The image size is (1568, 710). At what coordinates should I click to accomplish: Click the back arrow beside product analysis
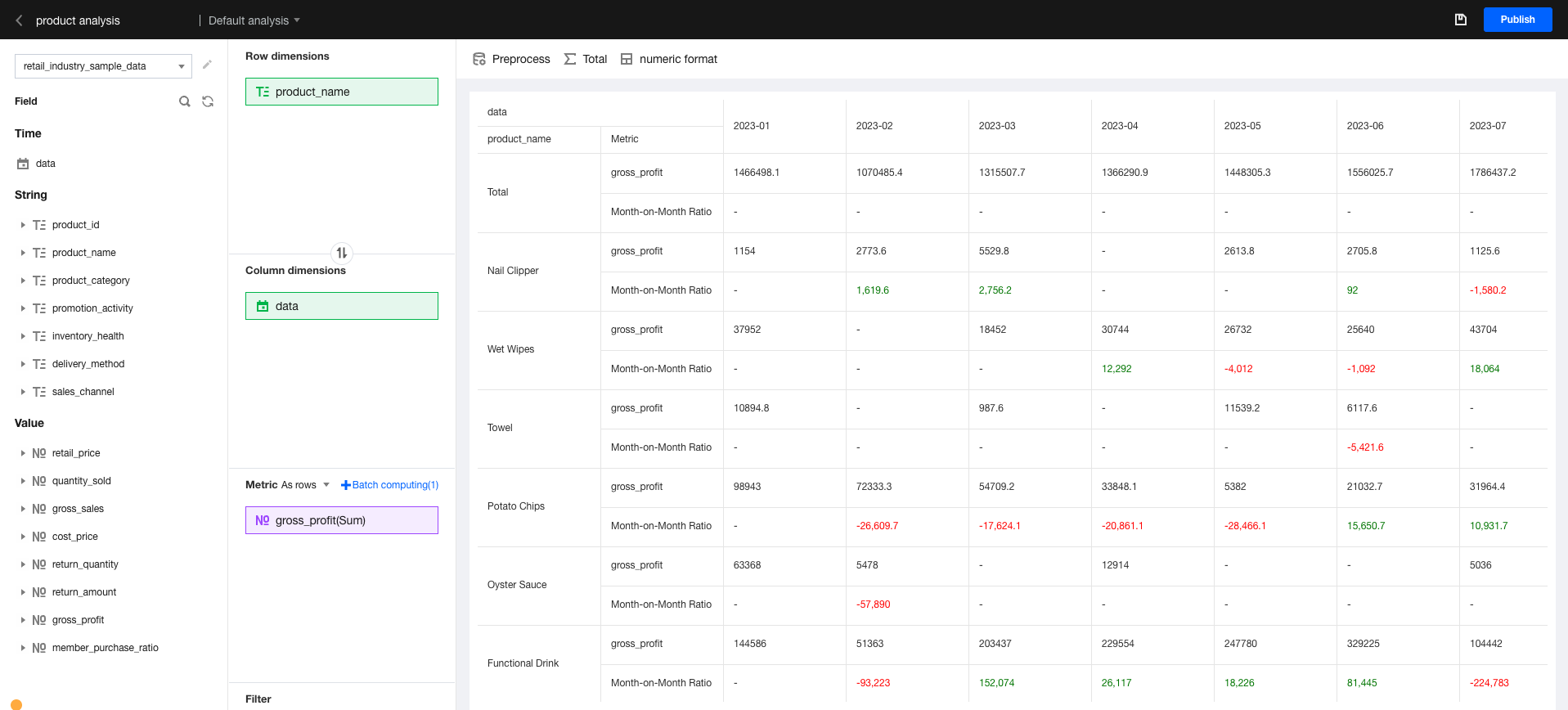tap(19, 20)
